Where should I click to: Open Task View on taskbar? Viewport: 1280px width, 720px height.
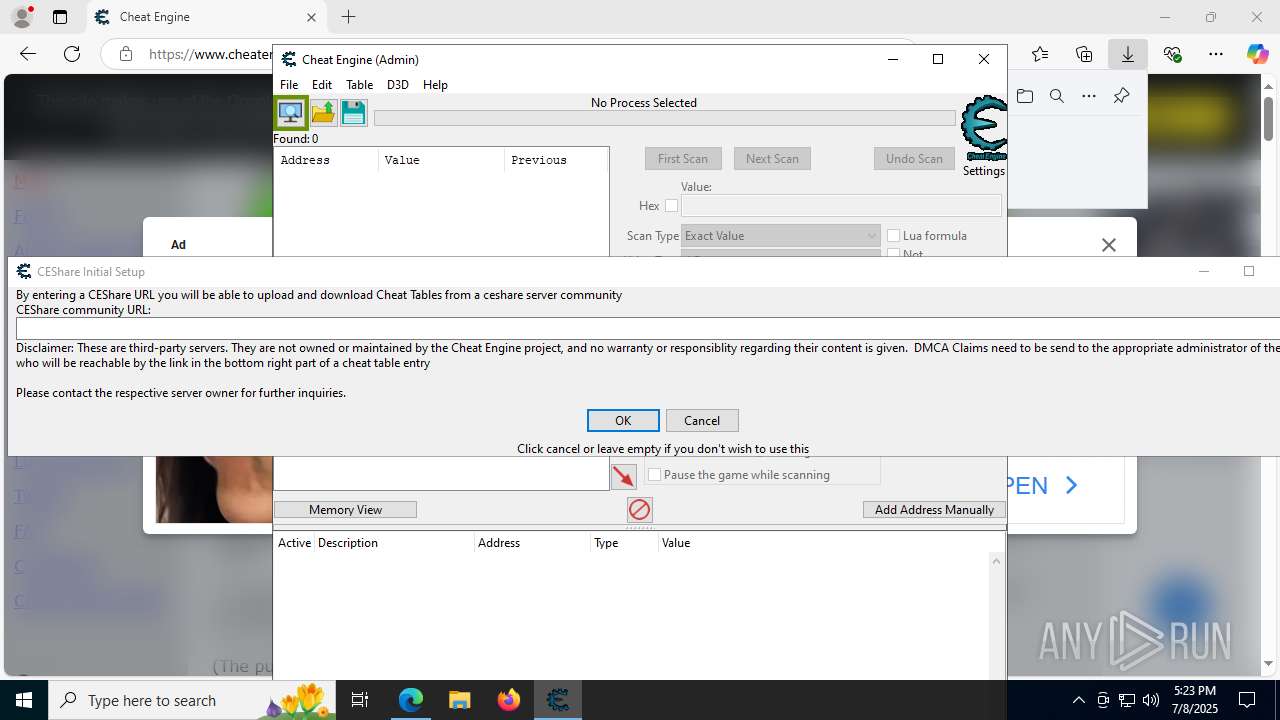(360, 700)
